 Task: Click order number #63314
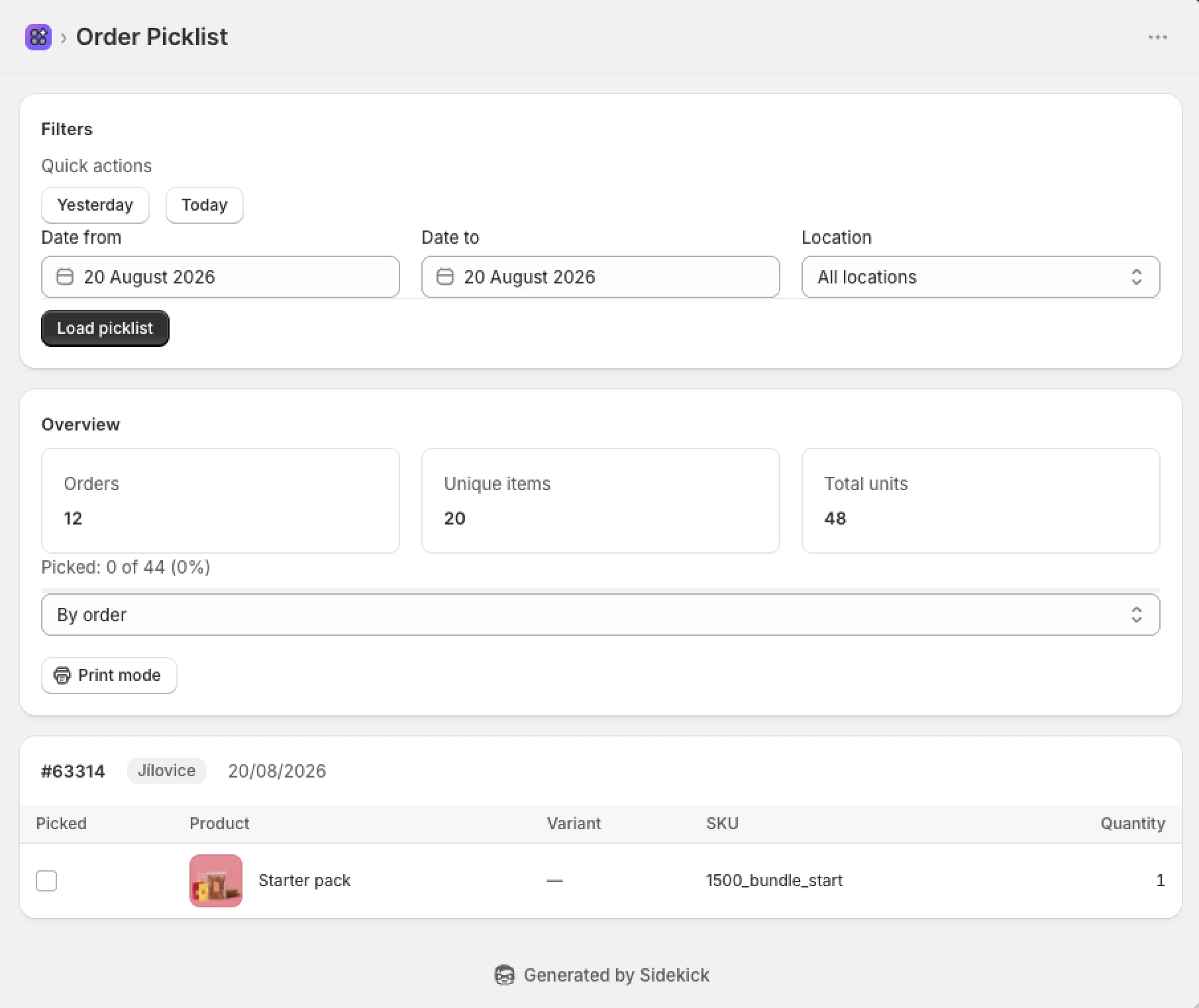(73, 772)
